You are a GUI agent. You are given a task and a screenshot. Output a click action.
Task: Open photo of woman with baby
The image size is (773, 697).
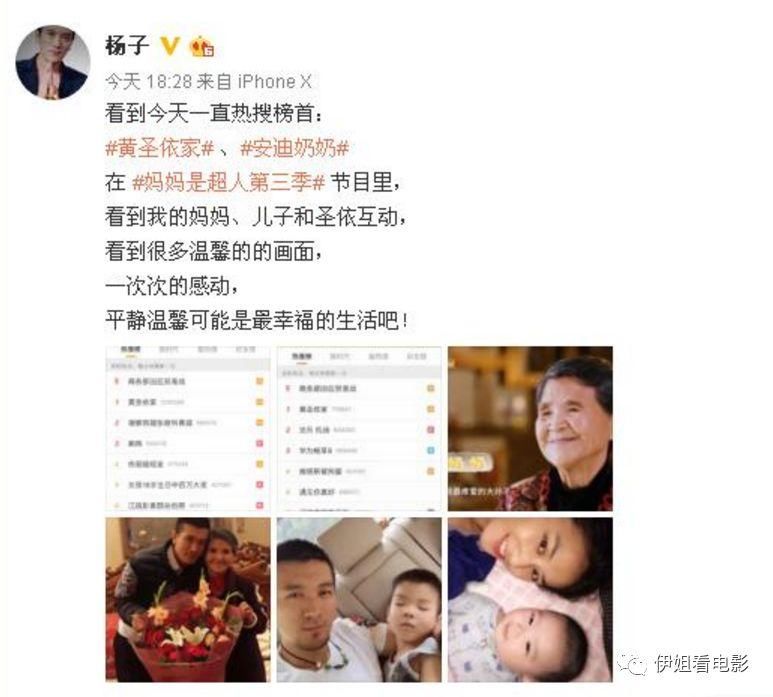530,599
